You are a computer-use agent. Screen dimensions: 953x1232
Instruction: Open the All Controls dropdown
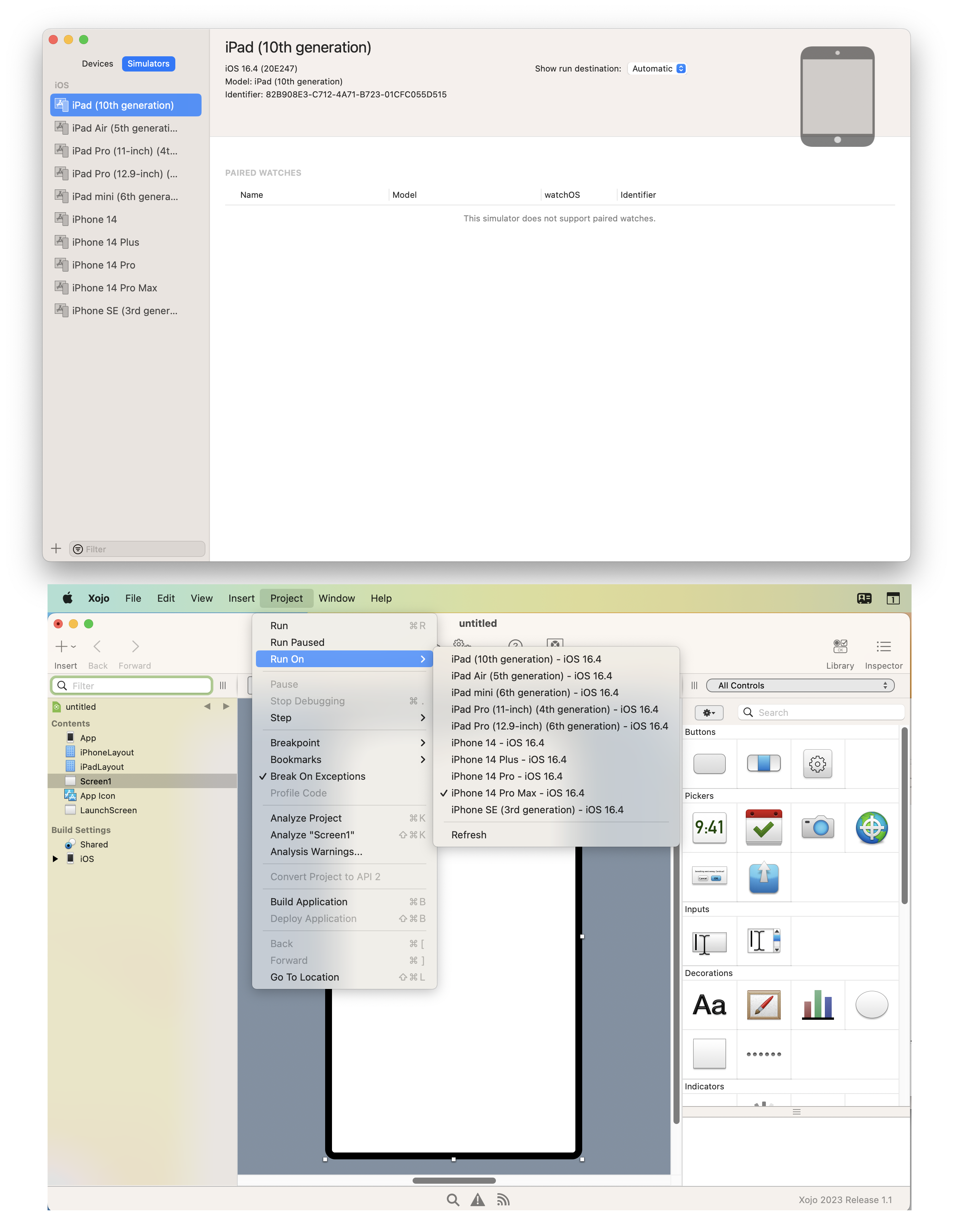click(x=800, y=685)
